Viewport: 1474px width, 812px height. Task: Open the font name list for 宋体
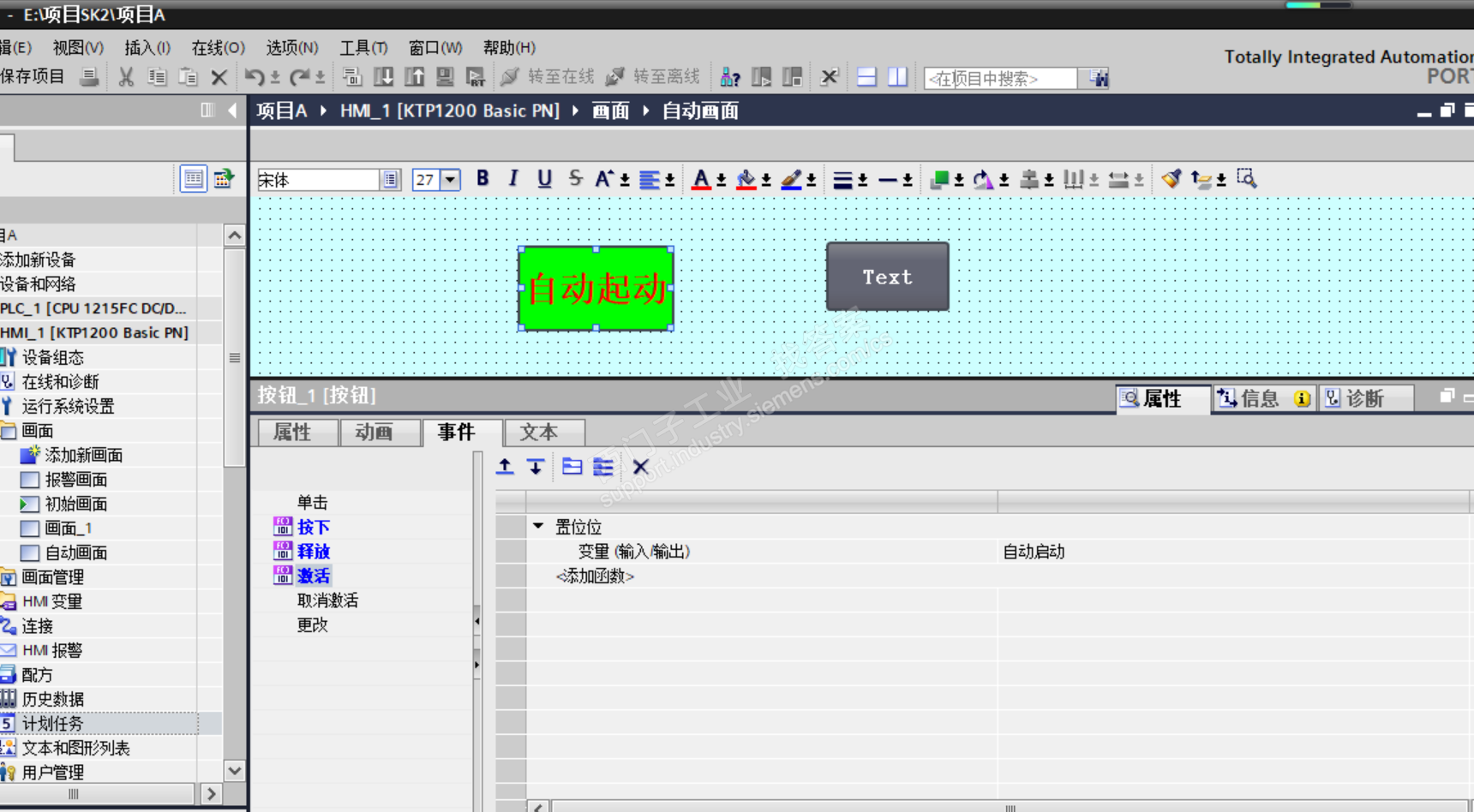tap(390, 180)
